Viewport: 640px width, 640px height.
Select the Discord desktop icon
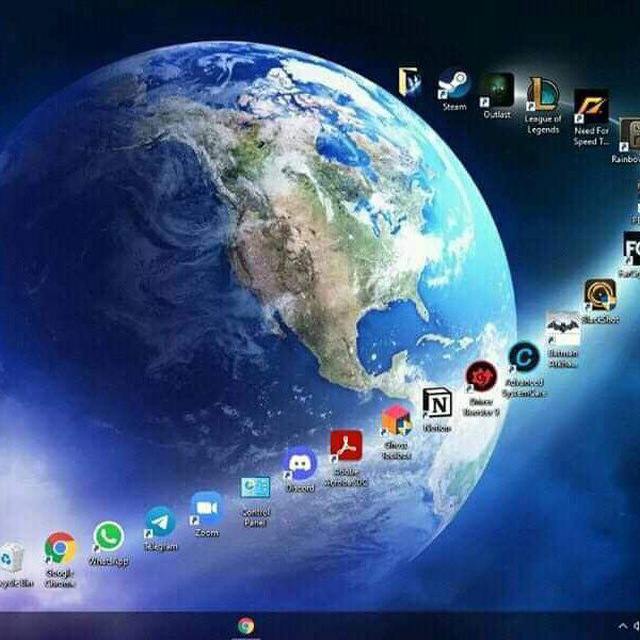pos(300,463)
